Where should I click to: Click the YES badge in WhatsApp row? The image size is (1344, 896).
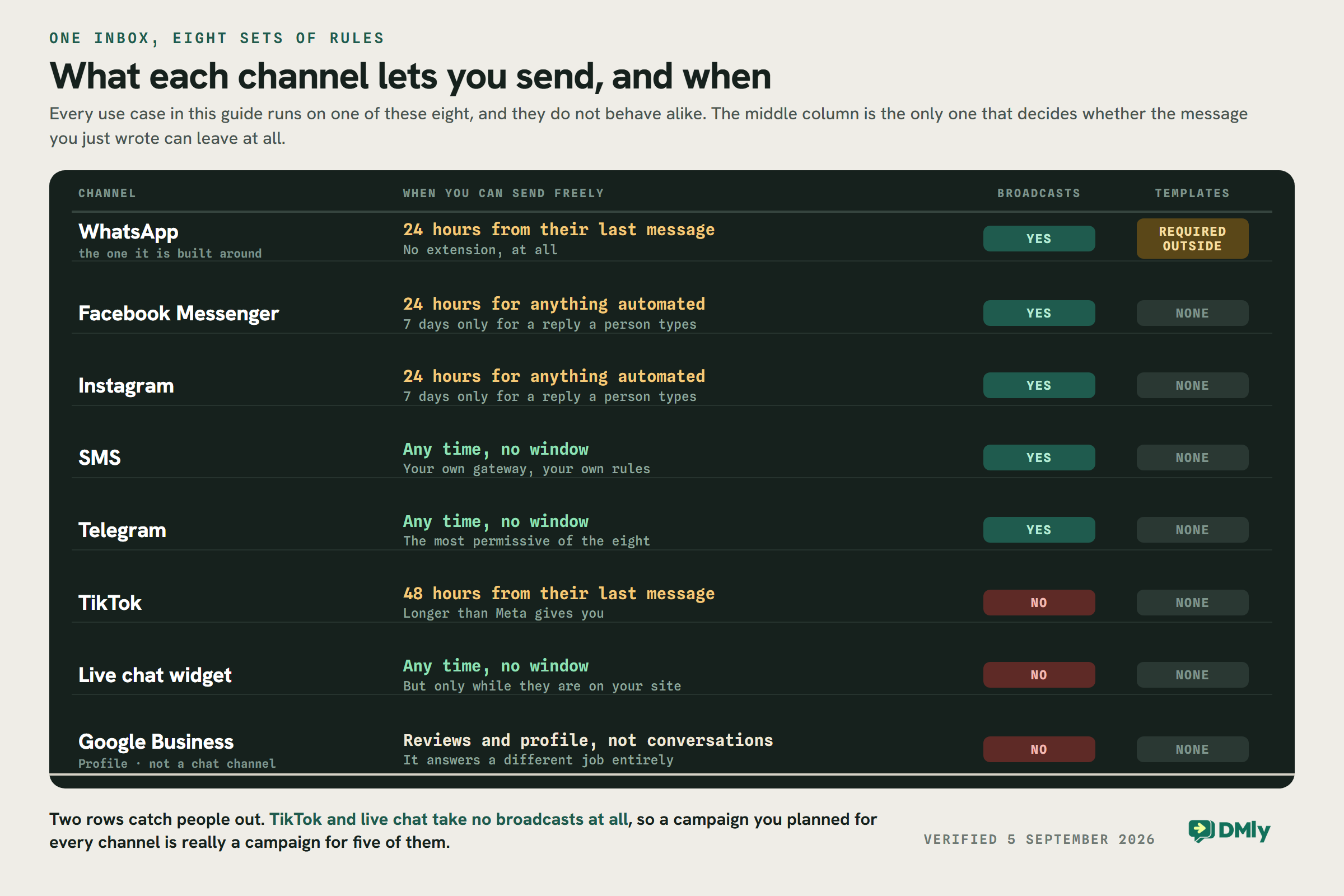1039,239
